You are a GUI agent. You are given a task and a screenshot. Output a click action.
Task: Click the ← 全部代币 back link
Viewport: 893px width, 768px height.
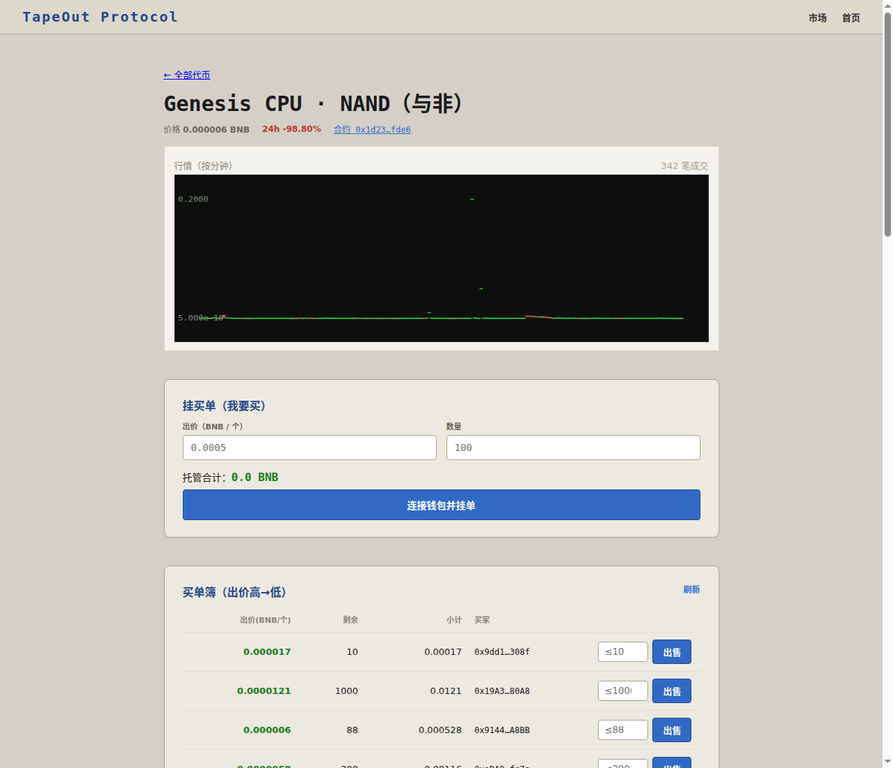[187, 75]
